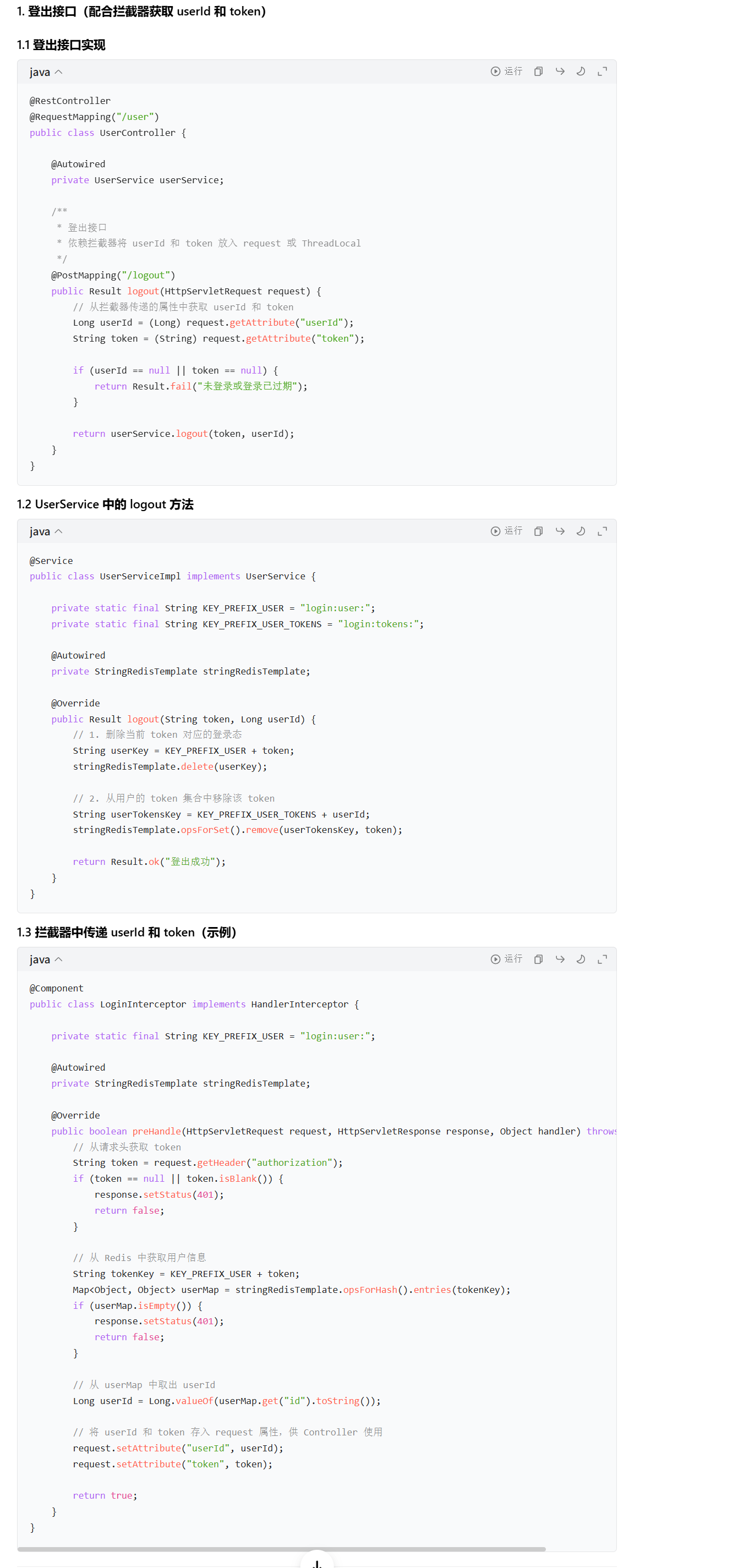This screenshot has width=733, height=1568.
Task: Click the 'getHeader("authorization")' line
Action: tap(207, 1163)
